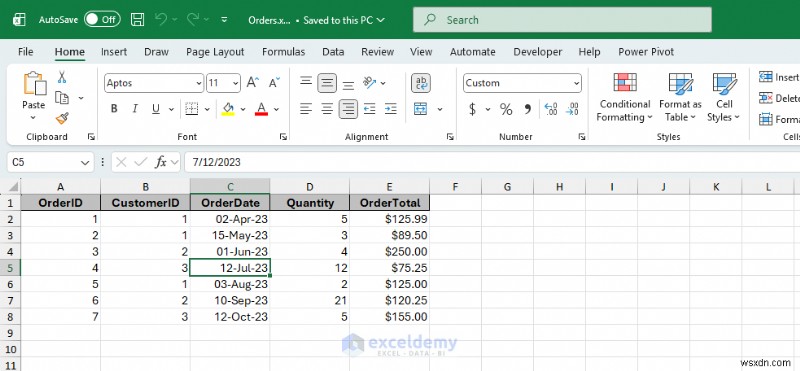The image size is (800, 371).
Task: Open the Formulas tab
Action: [x=283, y=52]
